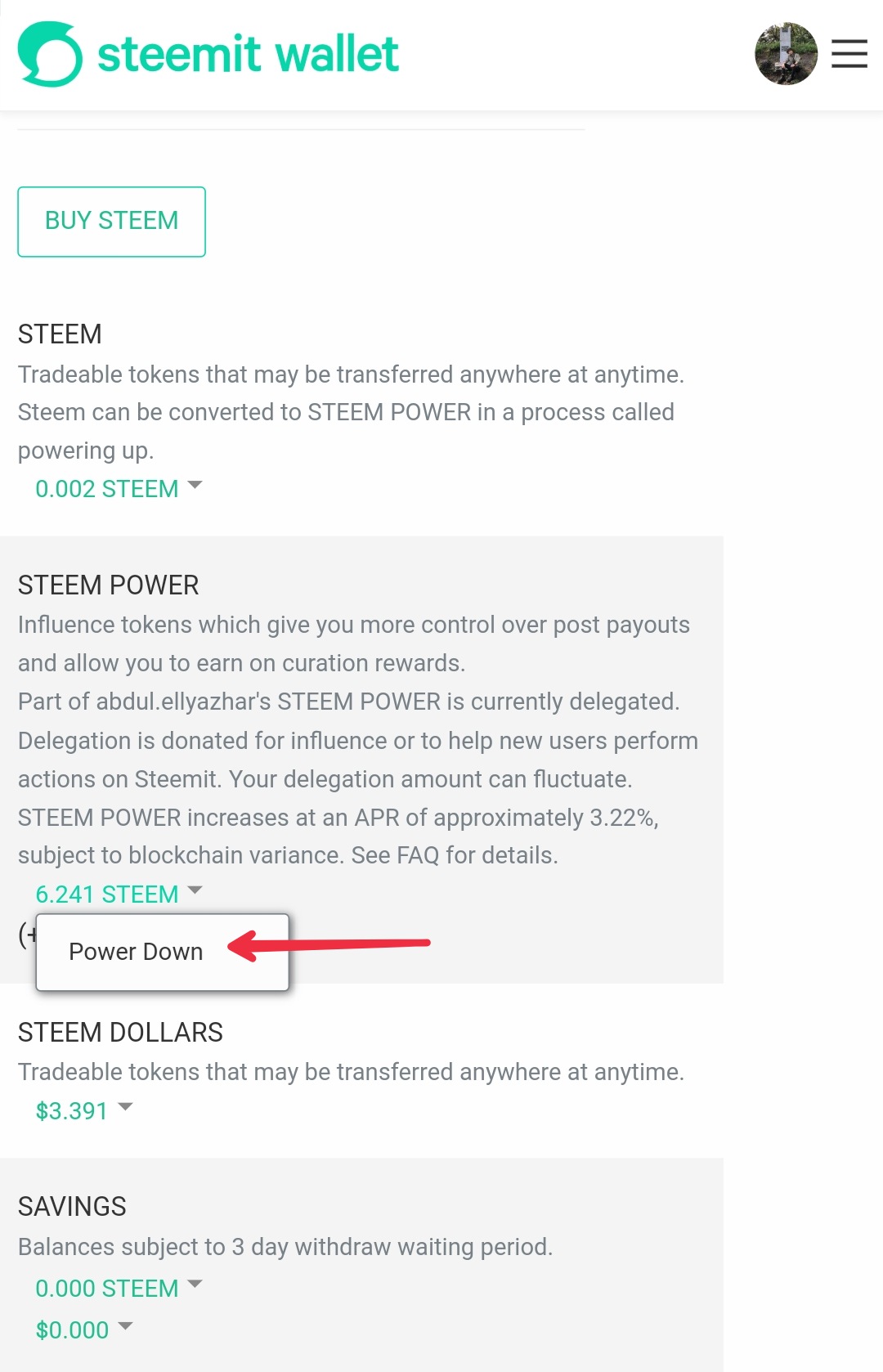Open the user profile avatar
The image size is (883, 1372).
pos(786,54)
